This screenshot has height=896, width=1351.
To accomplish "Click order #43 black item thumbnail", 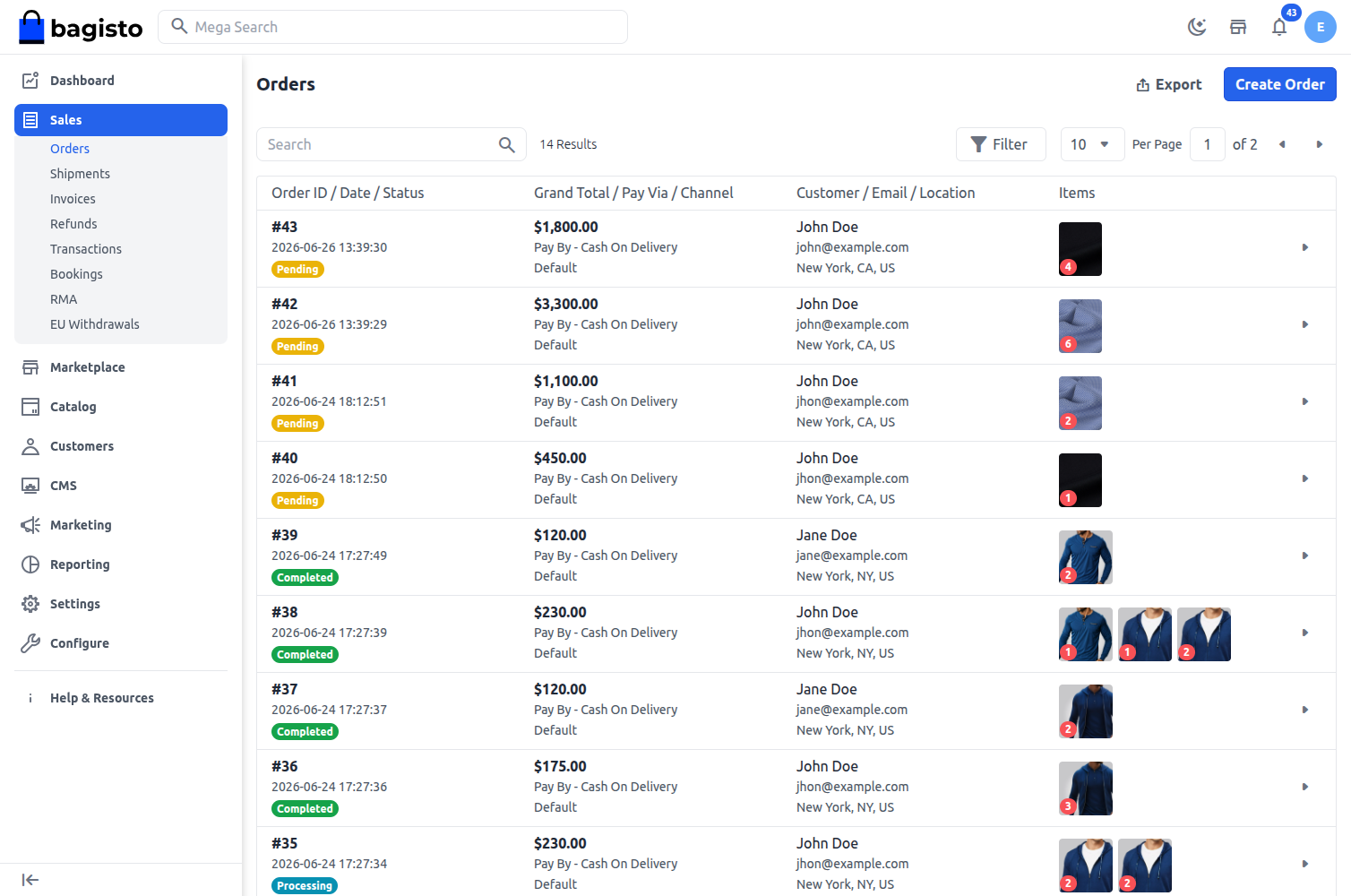I will [x=1080, y=249].
